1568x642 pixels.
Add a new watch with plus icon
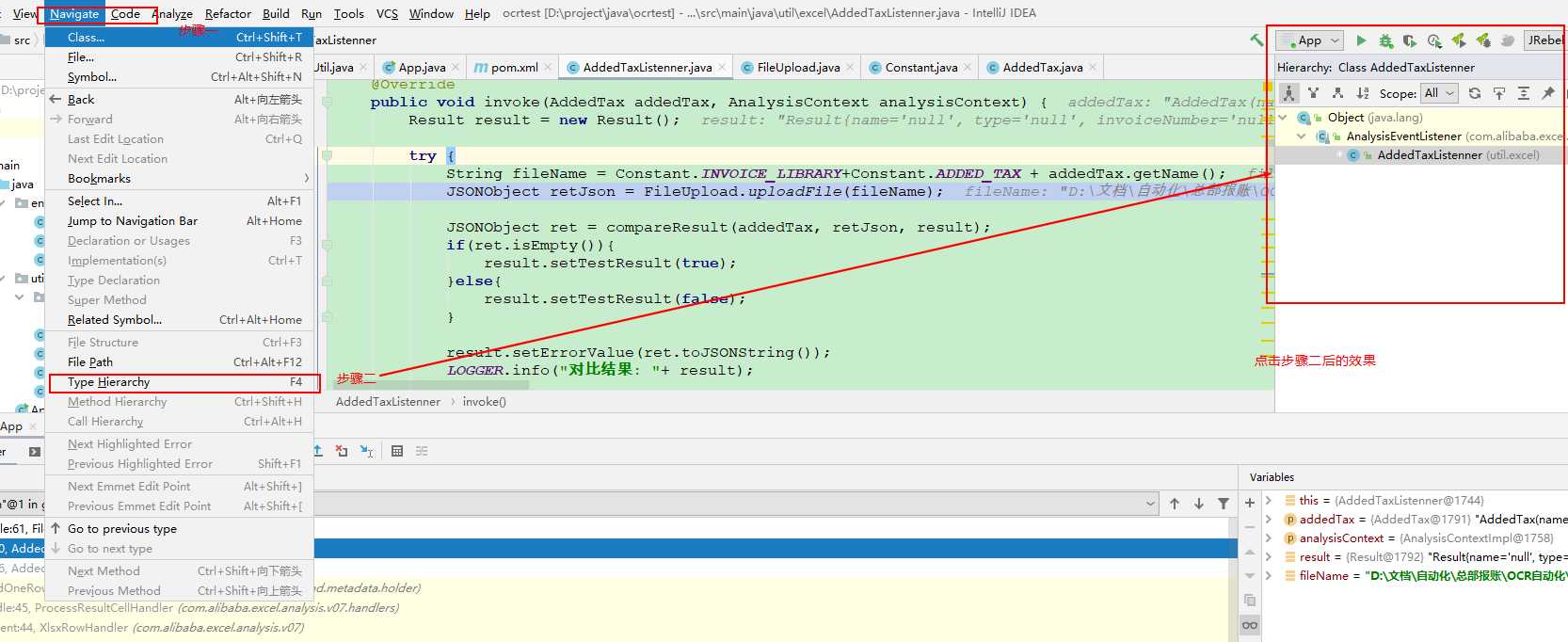pos(1250,503)
